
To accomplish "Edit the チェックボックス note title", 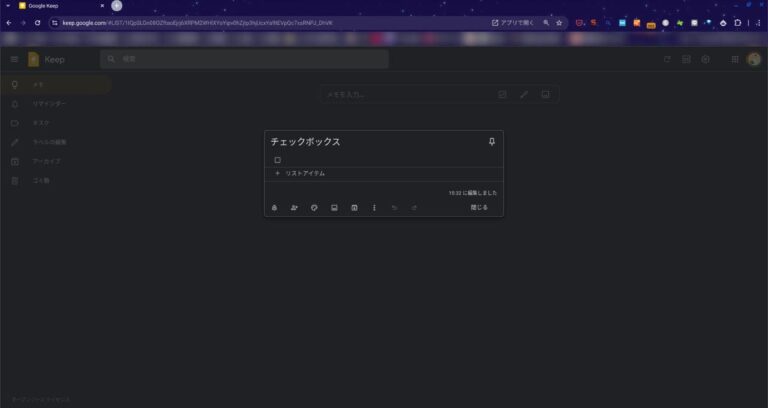I will pyautogui.click(x=305, y=142).
